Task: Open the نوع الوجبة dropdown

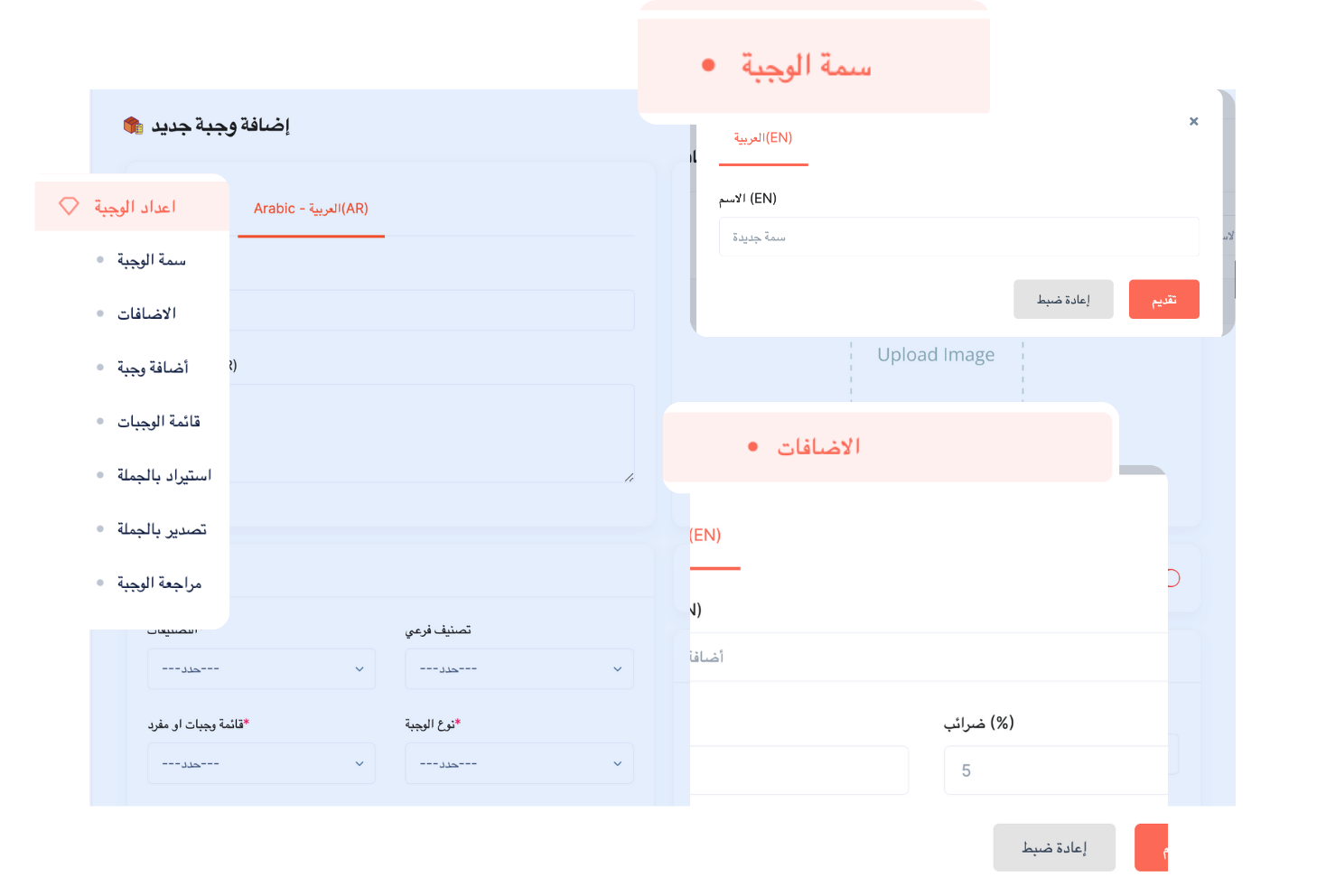Action: [x=519, y=764]
